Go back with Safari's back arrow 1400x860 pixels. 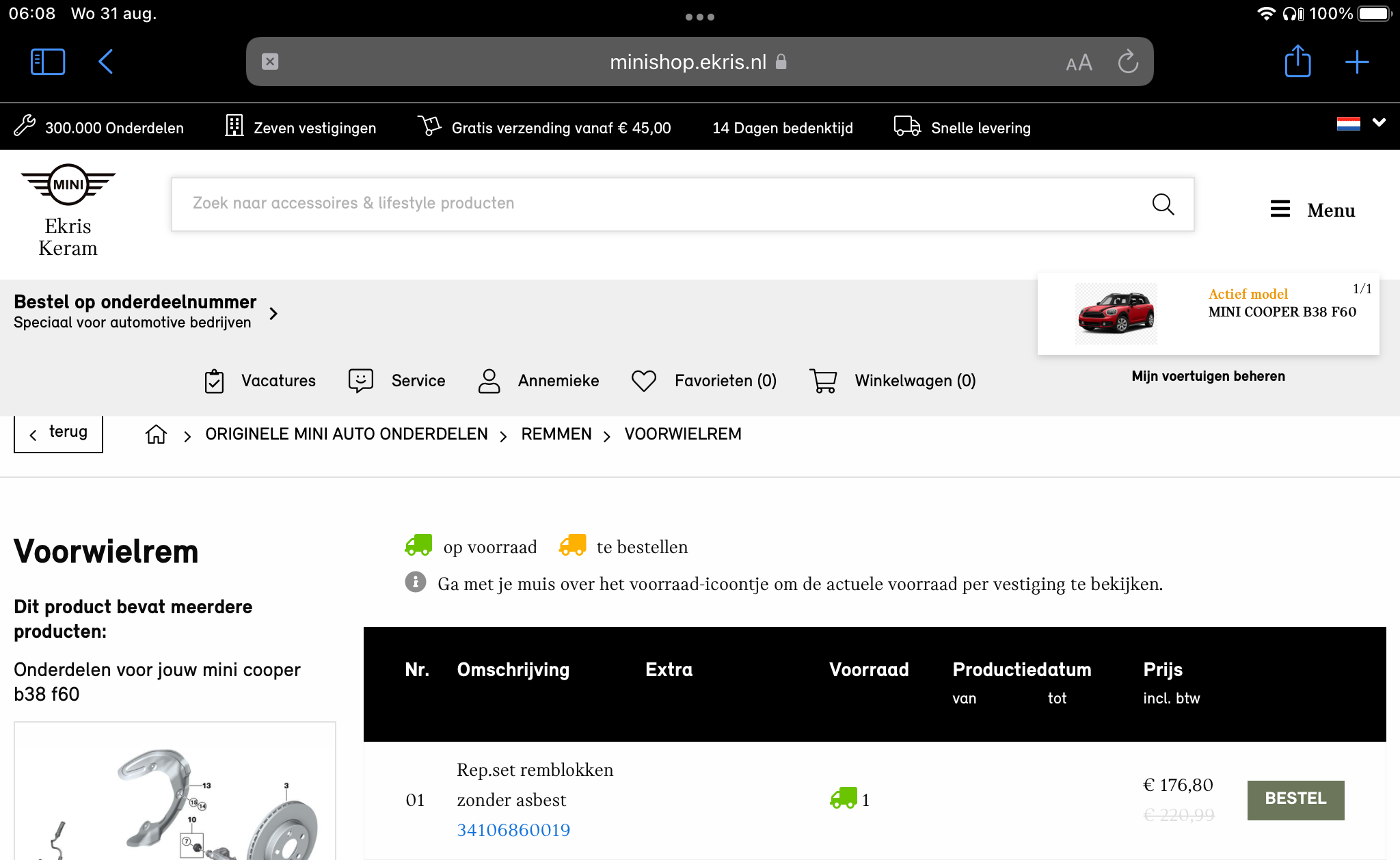(x=105, y=62)
